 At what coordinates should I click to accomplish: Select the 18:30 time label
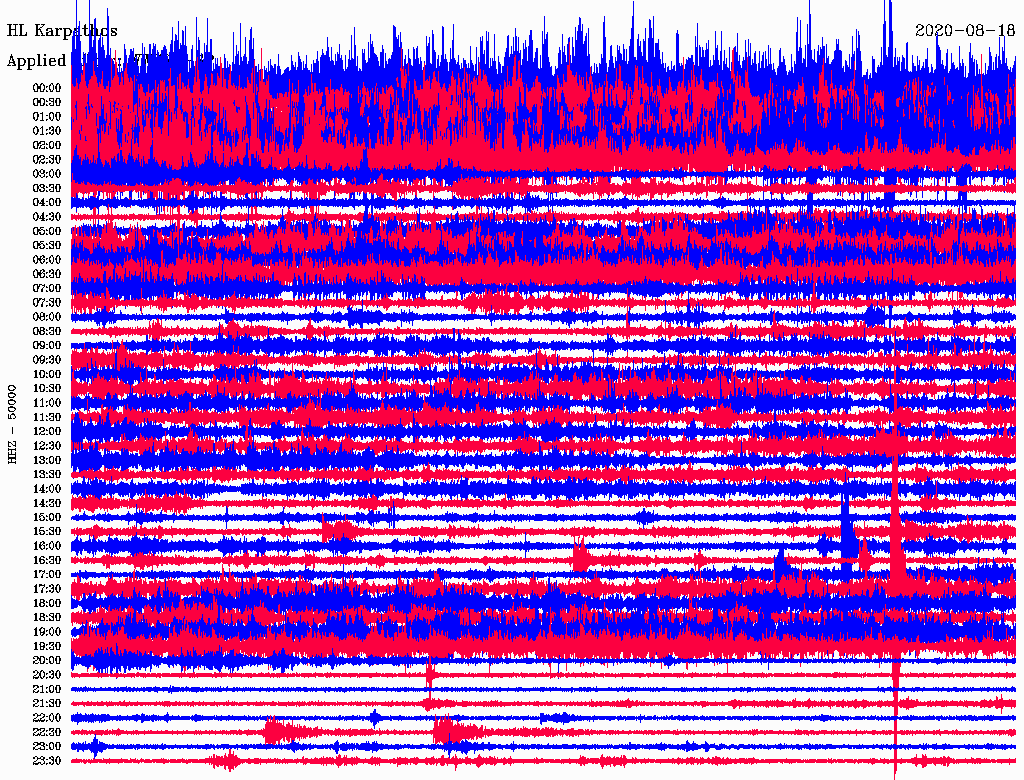47,617
